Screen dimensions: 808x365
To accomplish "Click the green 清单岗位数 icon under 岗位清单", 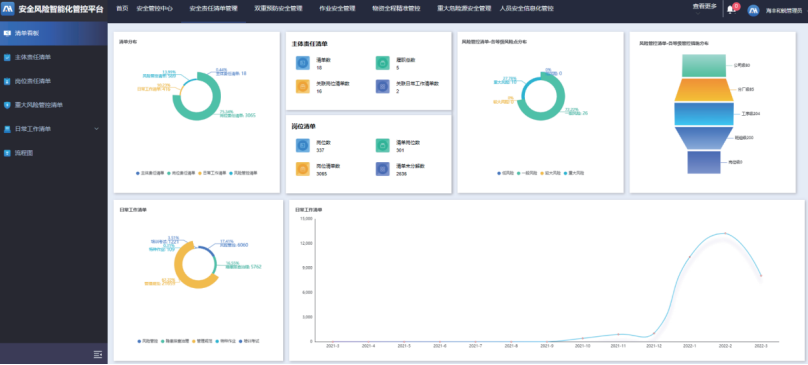I will (x=382, y=145).
